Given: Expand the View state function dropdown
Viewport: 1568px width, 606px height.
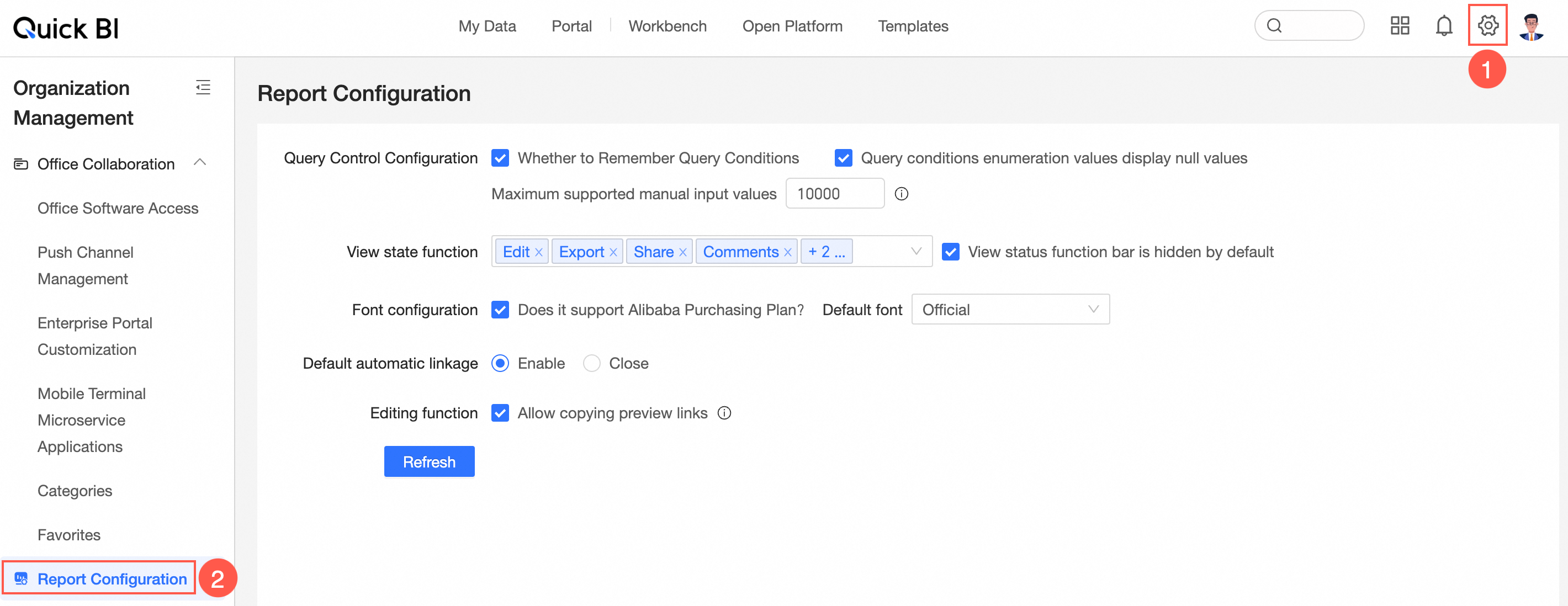Looking at the screenshot, I should [915, 251].
